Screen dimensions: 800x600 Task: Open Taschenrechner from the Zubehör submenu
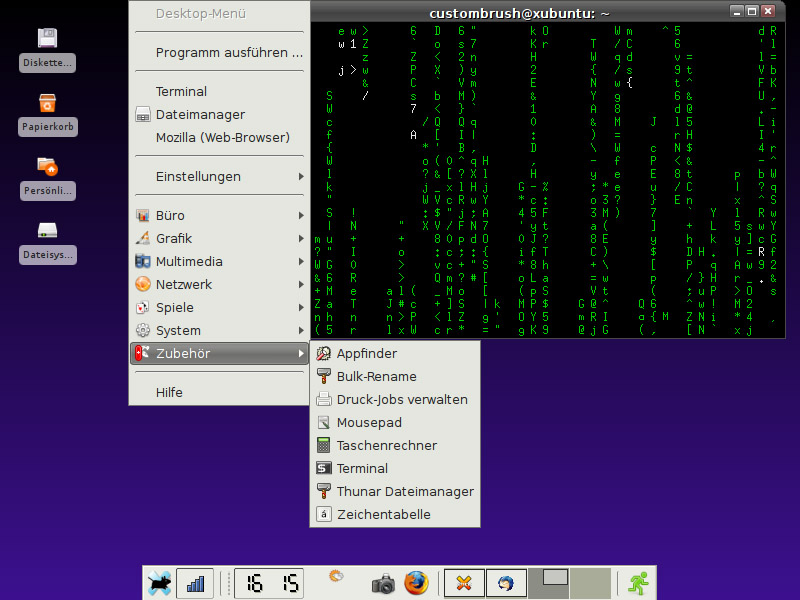(x=386, y=445)
